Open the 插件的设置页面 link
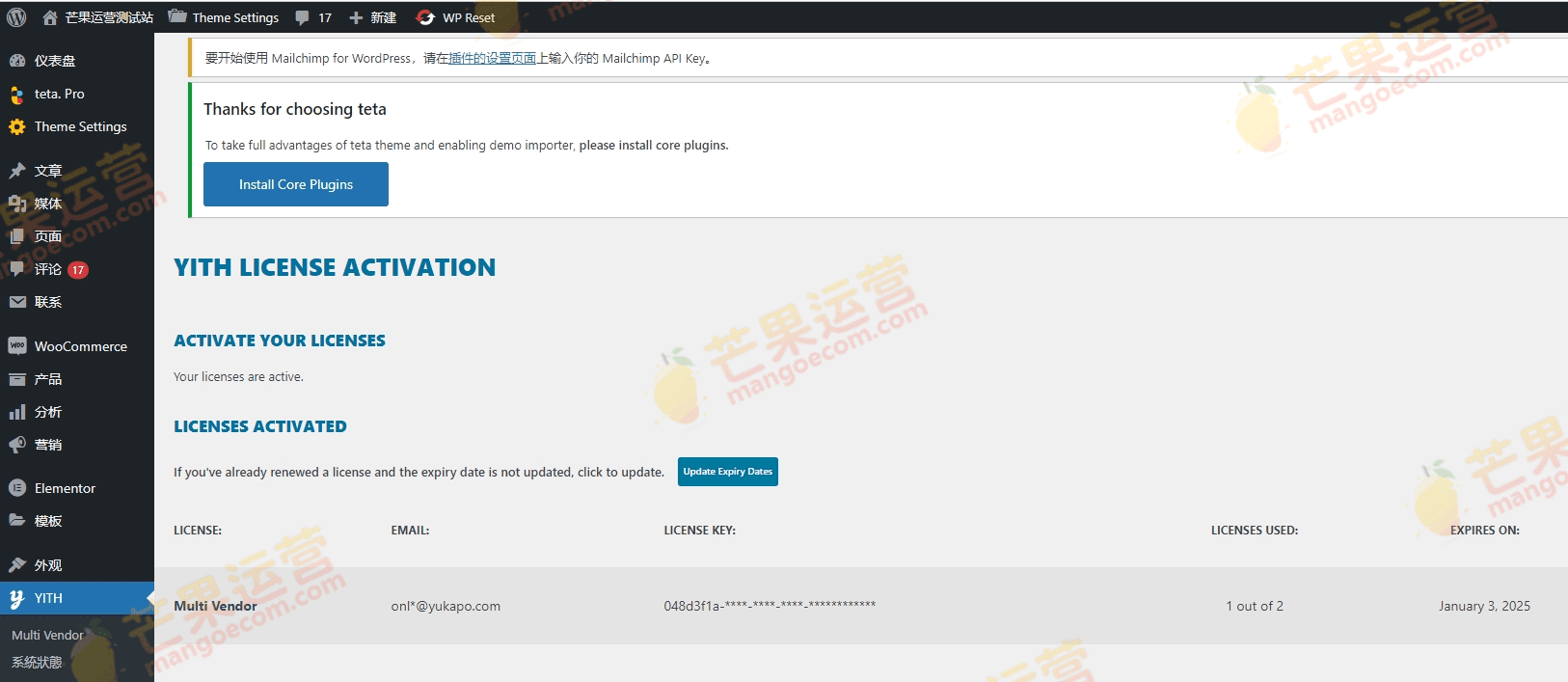The width and height of the screenshot is (1568, 682). tap(492, 58)
